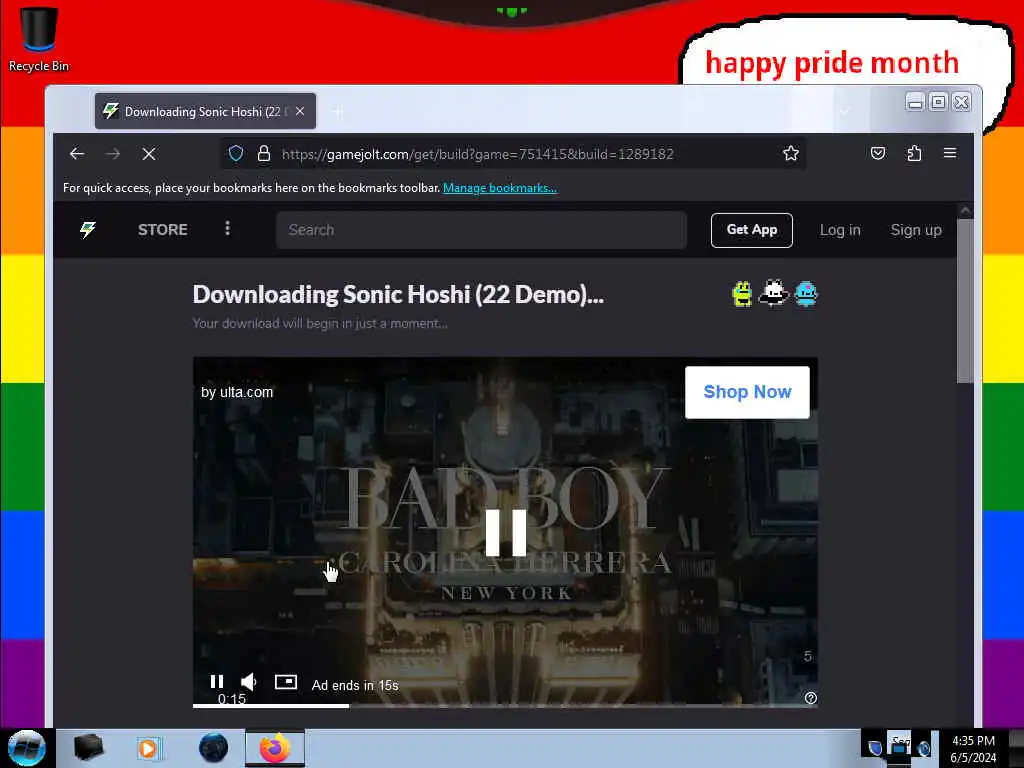
Task: Close the Downloading Sonic Hoshi tab
Action: tap(300, 112)
